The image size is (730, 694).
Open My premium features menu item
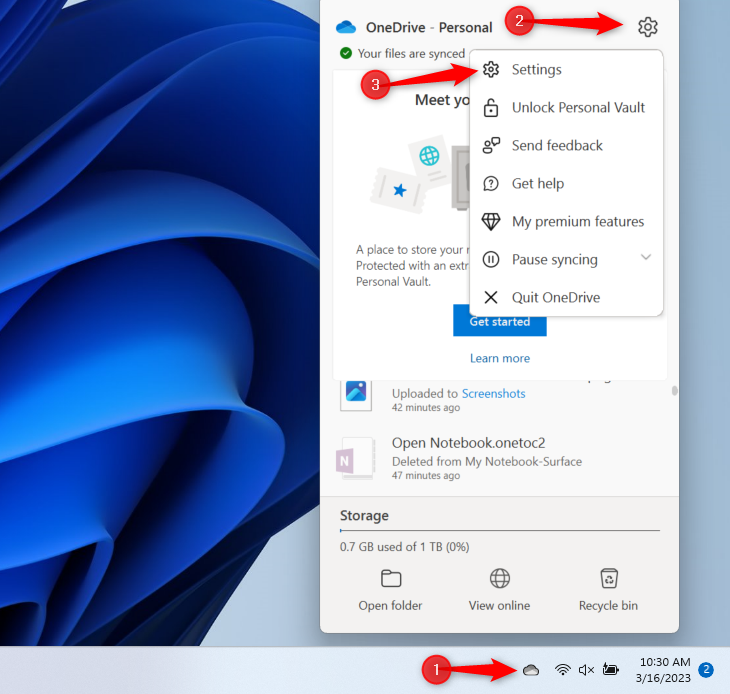[x=577, y=222]
